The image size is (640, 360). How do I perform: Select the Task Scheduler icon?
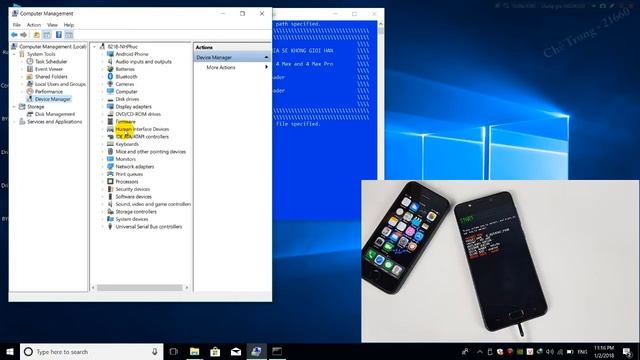click(x=30, y=62)
